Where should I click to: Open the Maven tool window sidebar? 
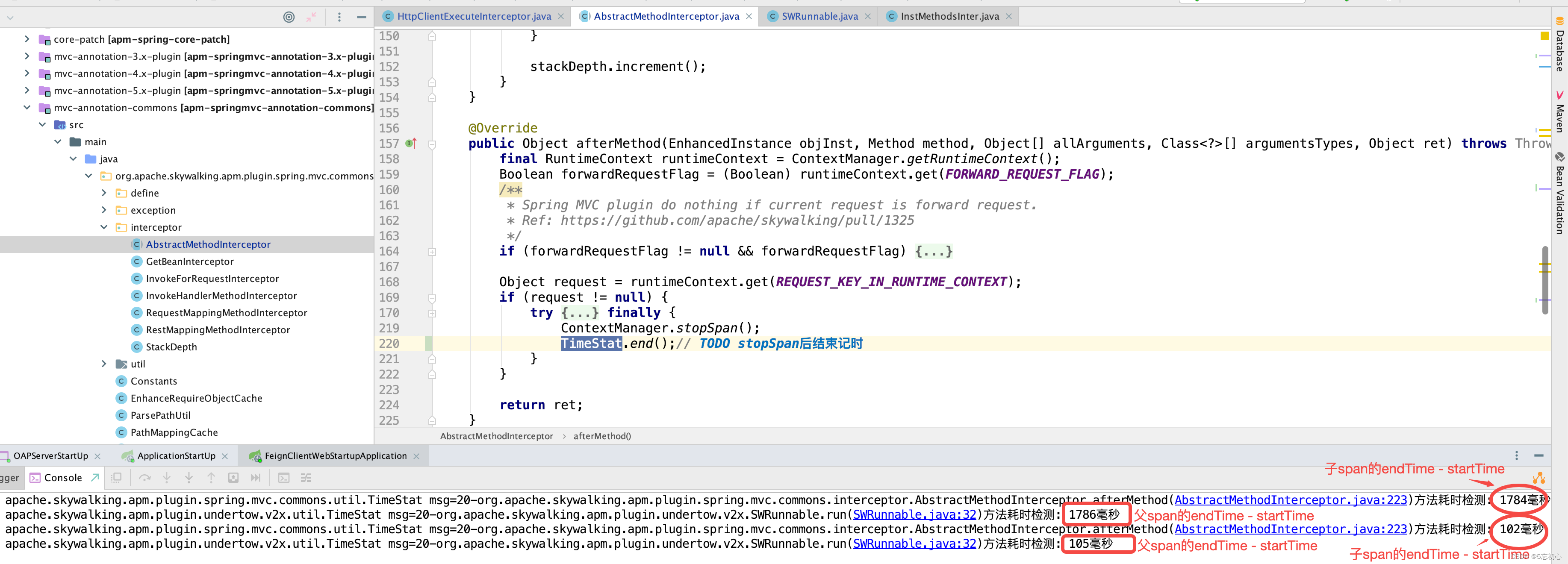click(x=1559, y=112)
